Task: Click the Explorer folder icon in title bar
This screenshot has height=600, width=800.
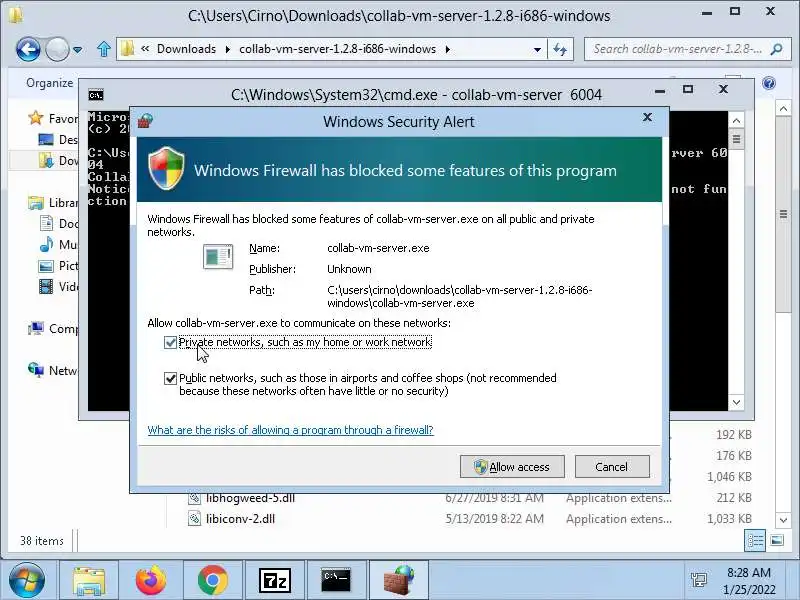Action: coord(15,14)
